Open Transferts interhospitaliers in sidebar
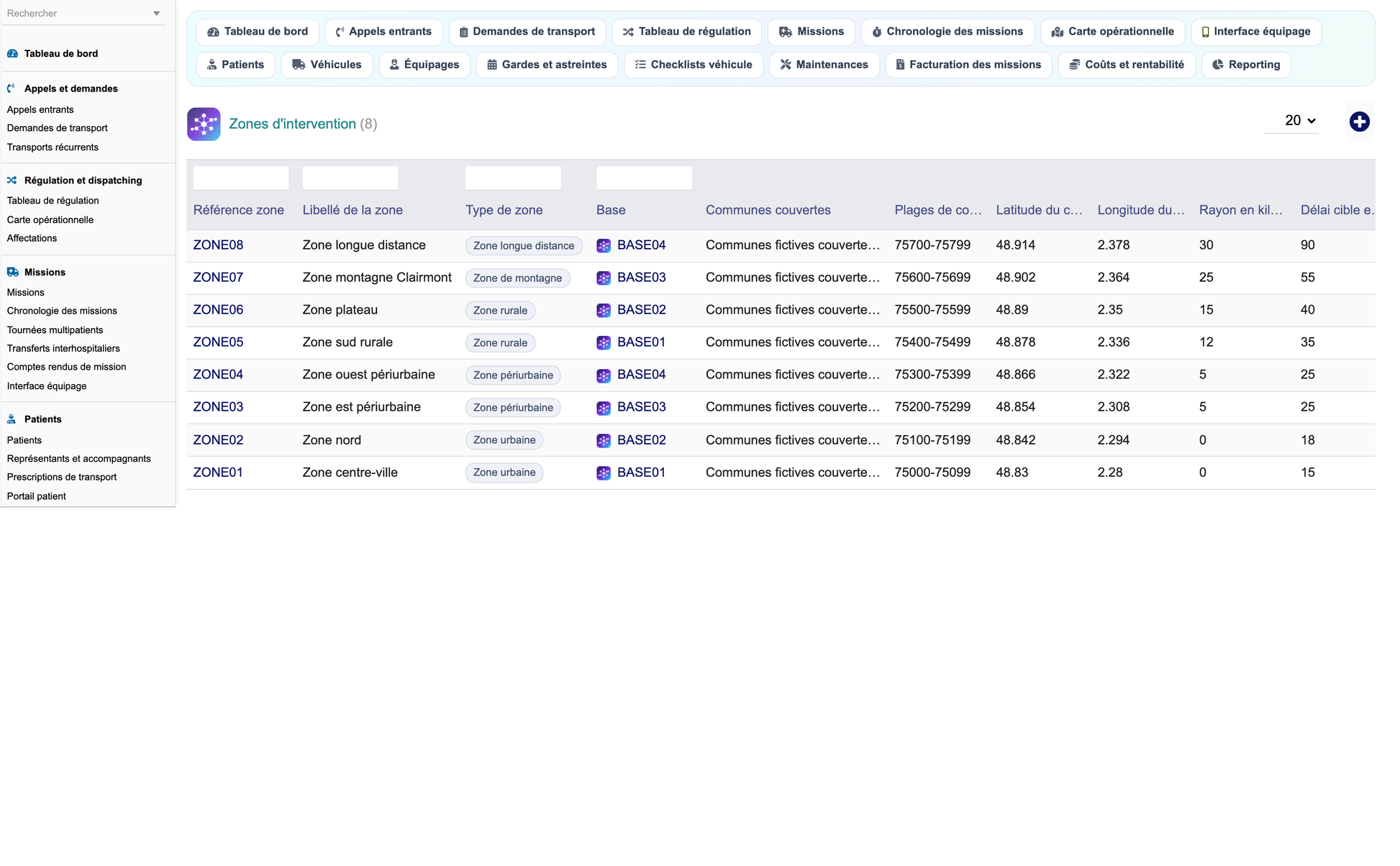 (63, 348)
